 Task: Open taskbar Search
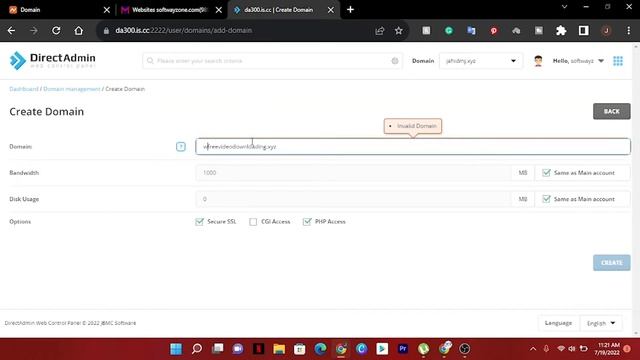pyautogui.click(x=197, y=349)
